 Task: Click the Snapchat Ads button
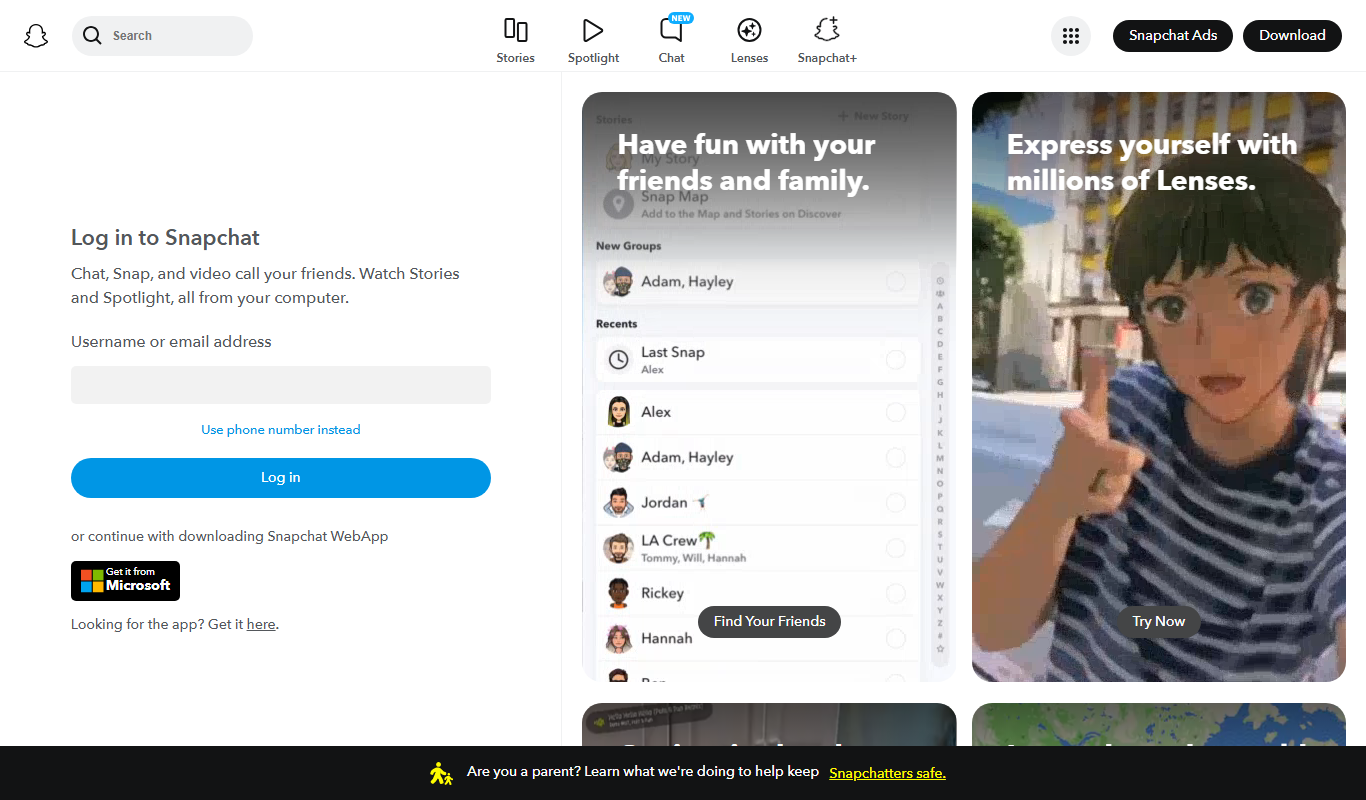click(1173, 36)
